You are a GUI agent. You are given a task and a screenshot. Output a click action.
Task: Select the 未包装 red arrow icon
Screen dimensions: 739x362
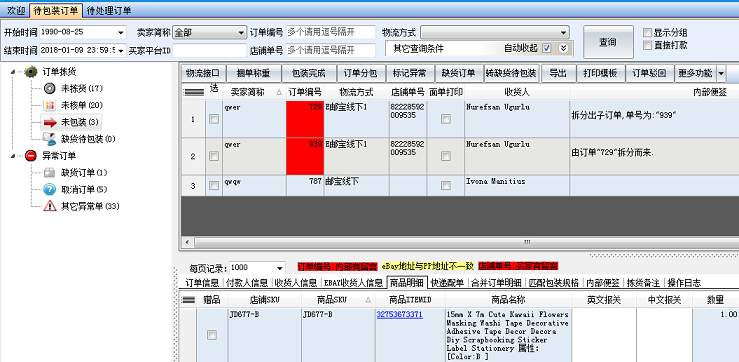(x=49, y=123)
